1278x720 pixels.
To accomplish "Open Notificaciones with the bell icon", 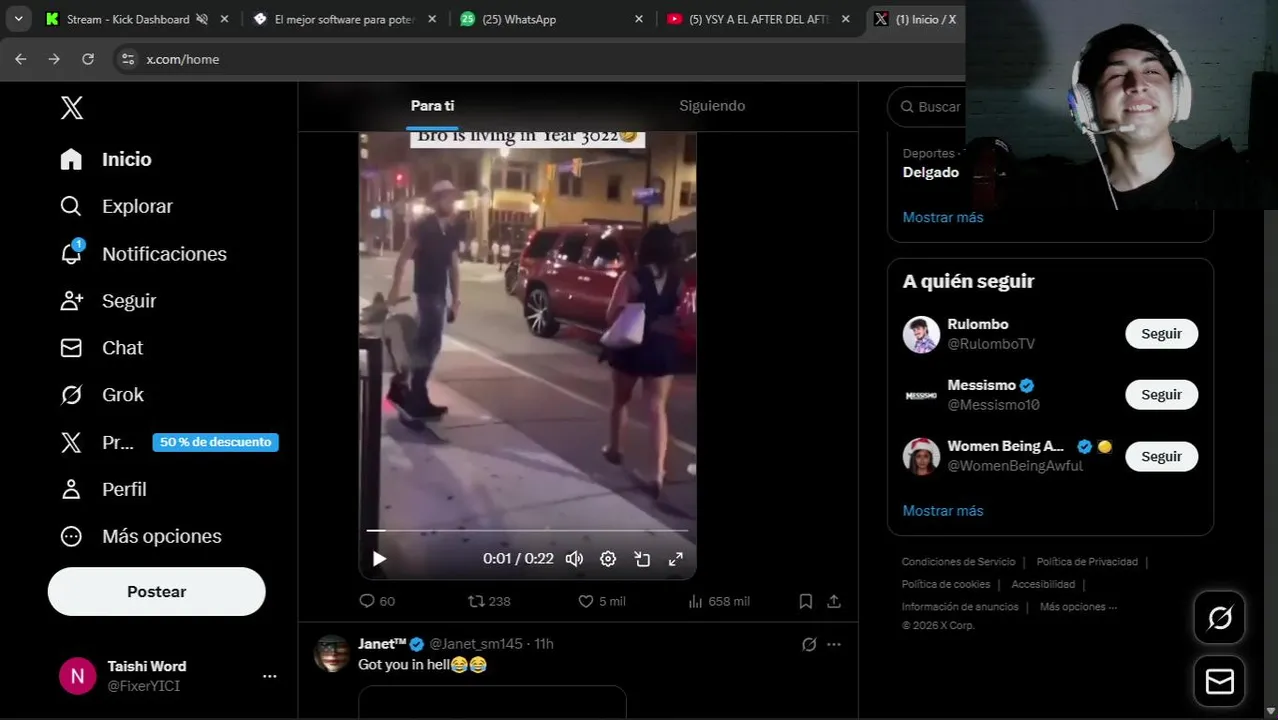I will (x=142, y=254).
